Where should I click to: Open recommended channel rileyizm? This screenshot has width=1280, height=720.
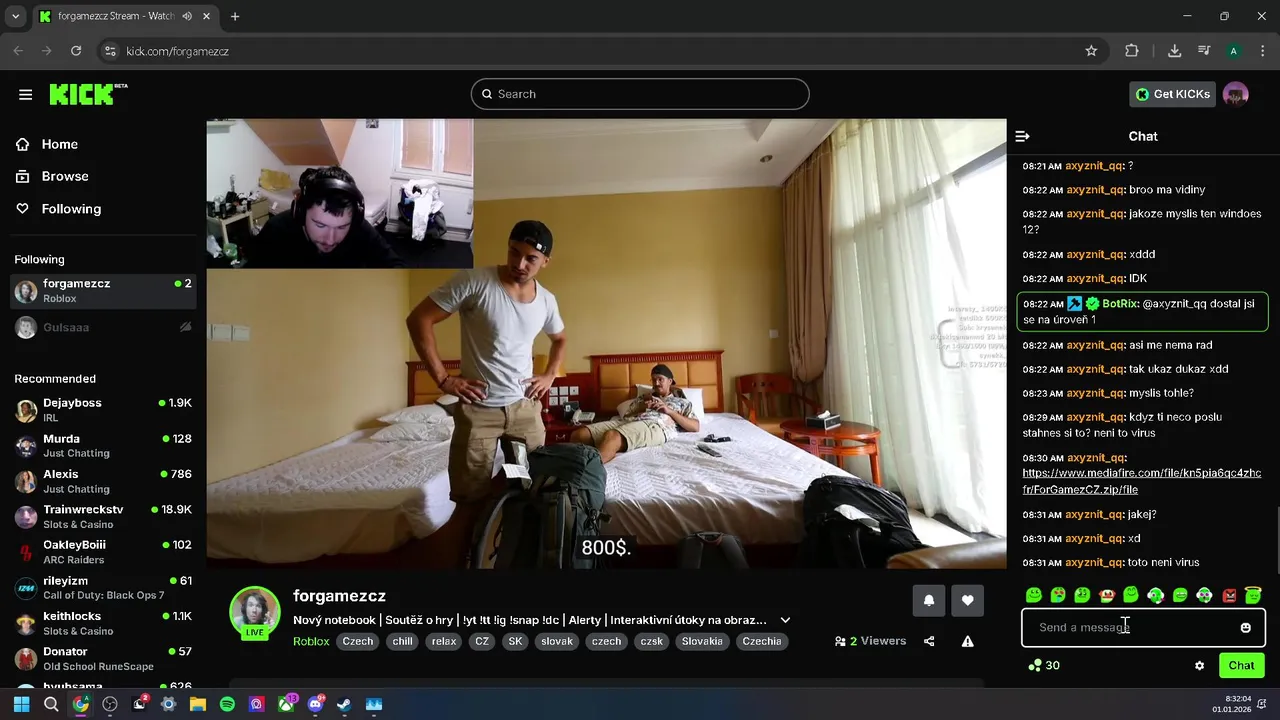[x=103, y=588]
